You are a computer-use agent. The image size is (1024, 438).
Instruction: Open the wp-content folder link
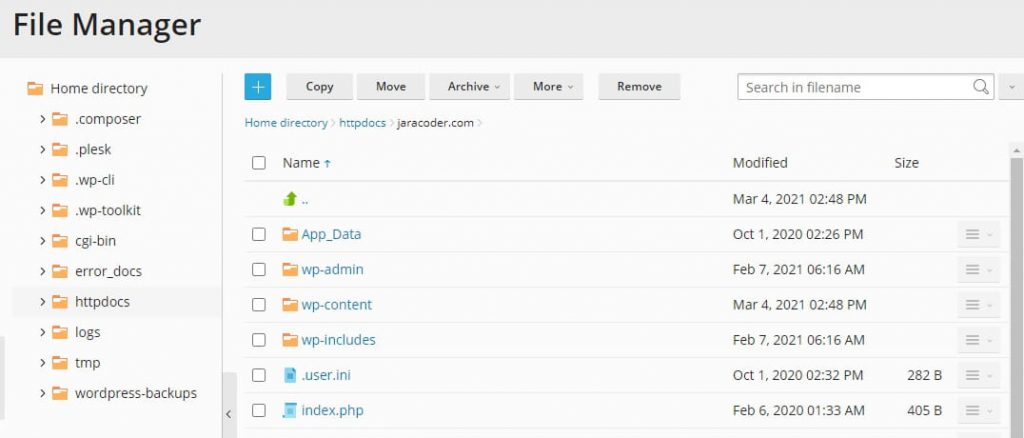pos(336,305)
